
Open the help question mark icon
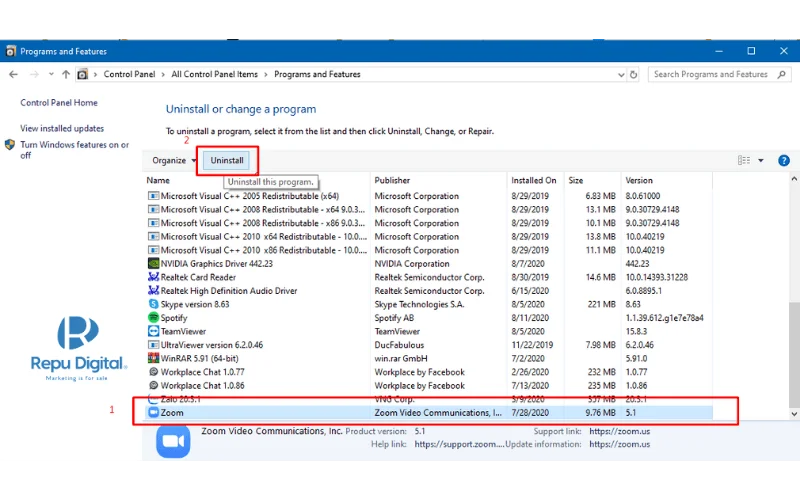[784, 161]
